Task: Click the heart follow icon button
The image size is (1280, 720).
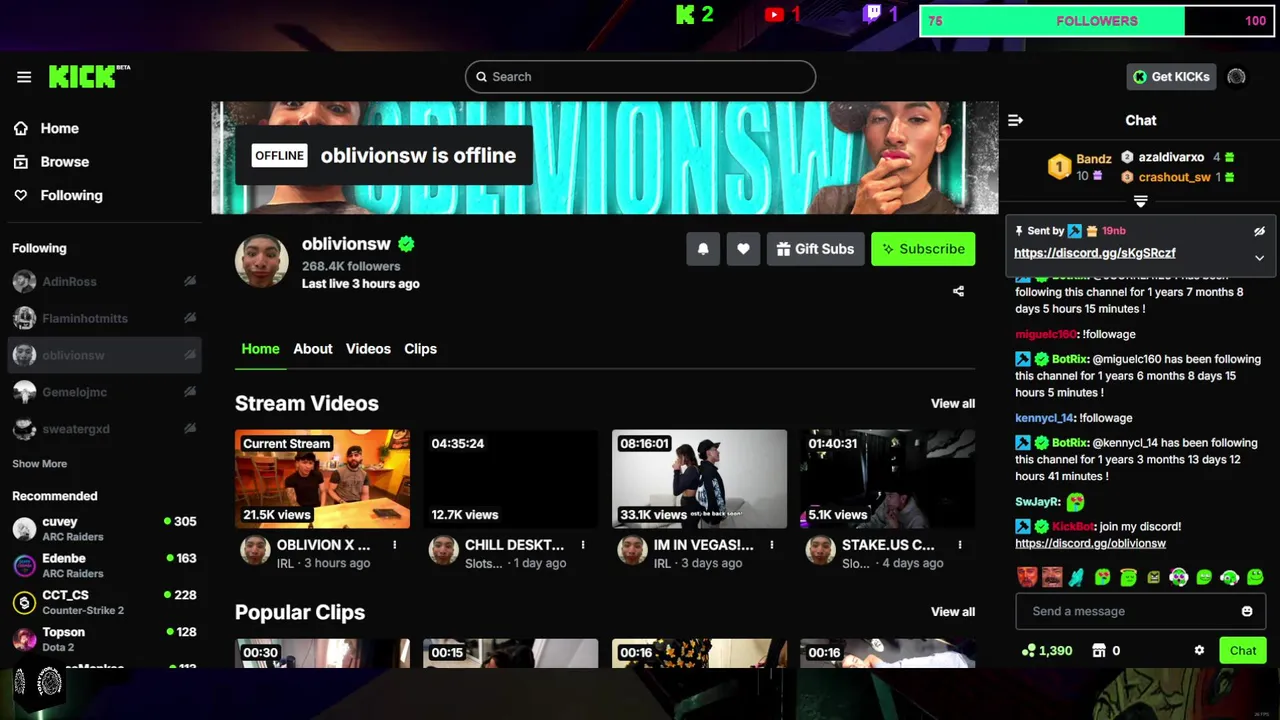Action: [743, 249]
